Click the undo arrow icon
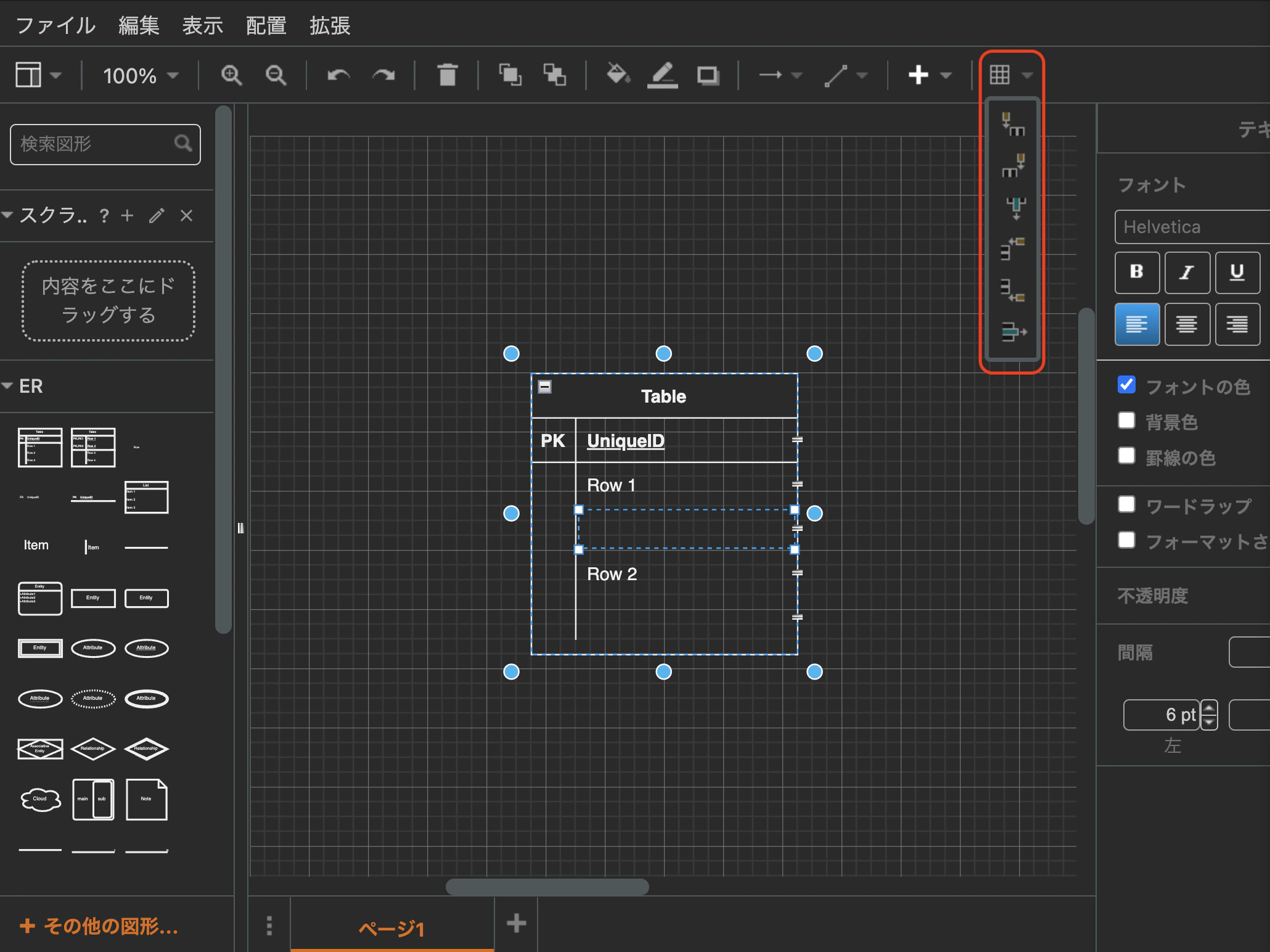Screen dimensions: 1270x952 [x=338, y=75]
